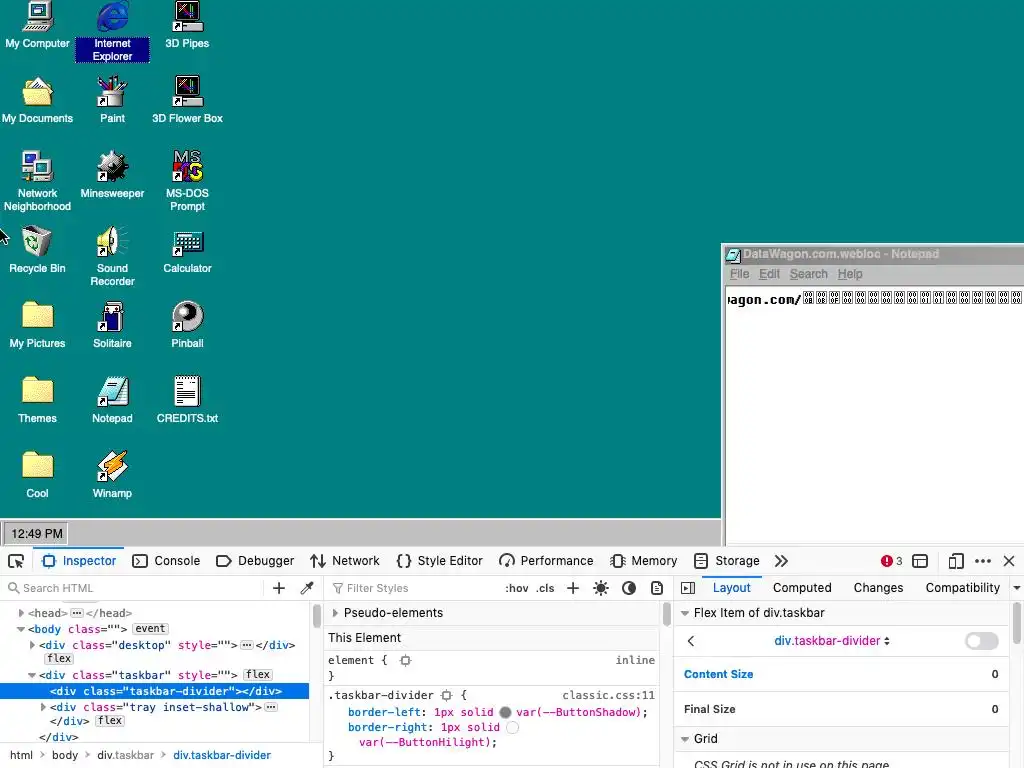Activate the element picker tool in DevTools
Image resolution: width=1024 pixels, height=768 pixels.
coord(16,561)
